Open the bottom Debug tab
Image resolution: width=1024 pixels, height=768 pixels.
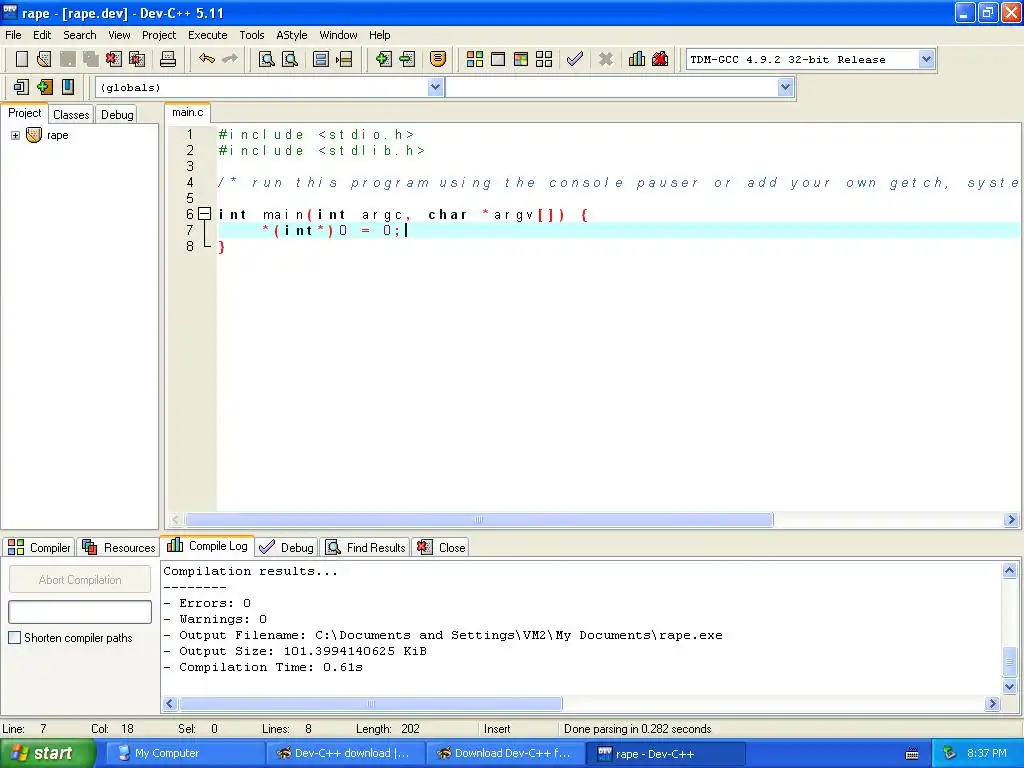click(x=287, y=547)
